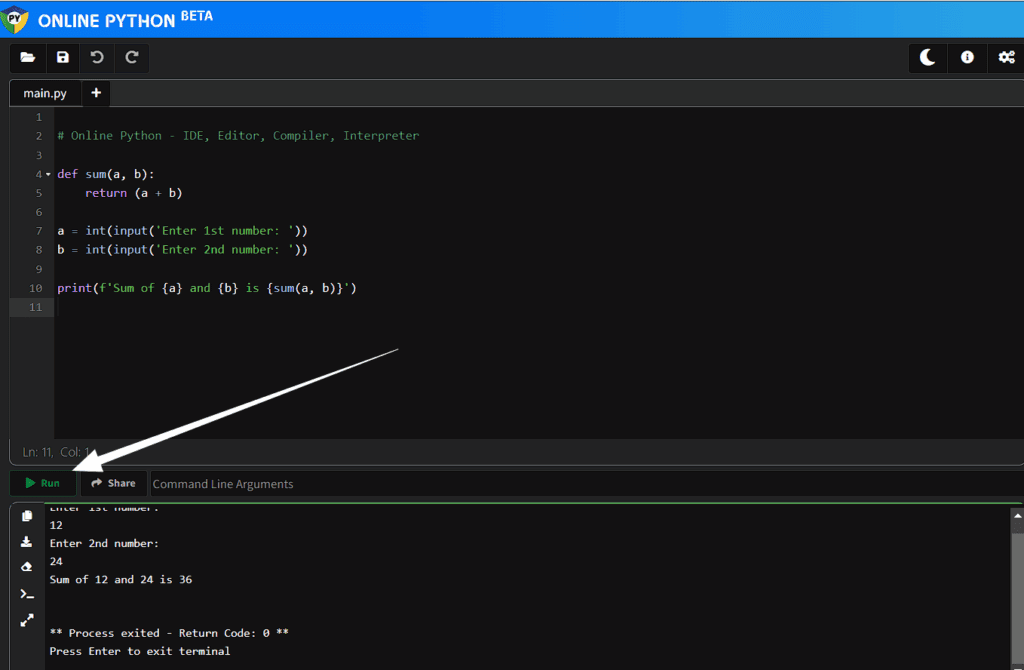1024x670 pixels.
Task: Open a file with the folder icon
Action: 28,58
